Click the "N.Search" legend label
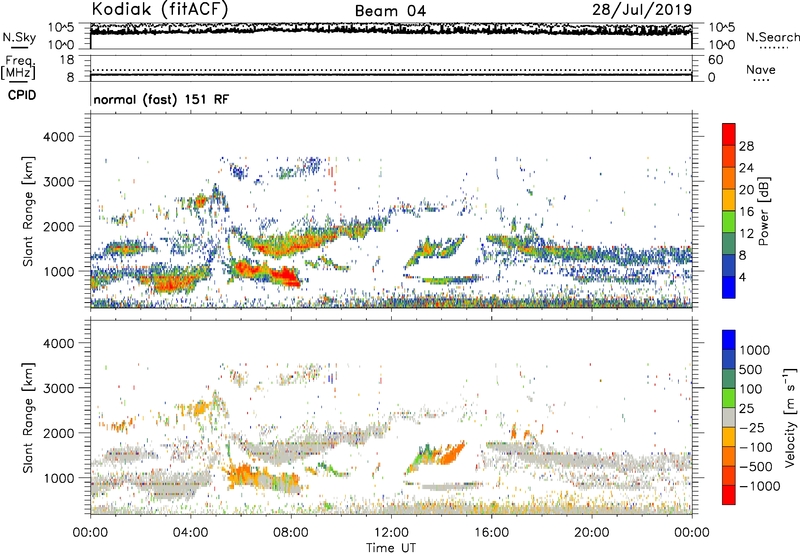This screenshot has height=554, width=800. point(773,37)
